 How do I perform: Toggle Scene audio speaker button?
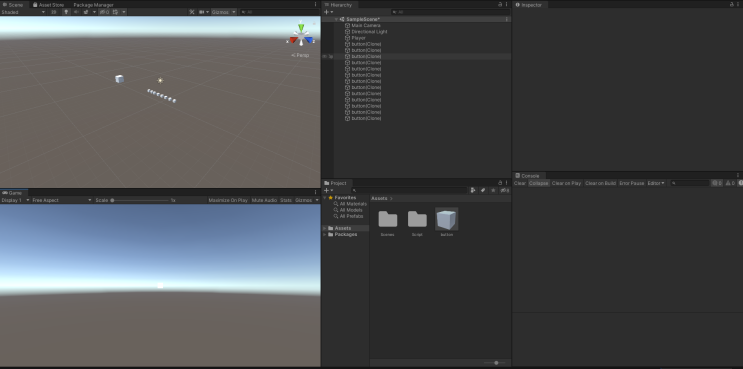(x=76, y=12)
